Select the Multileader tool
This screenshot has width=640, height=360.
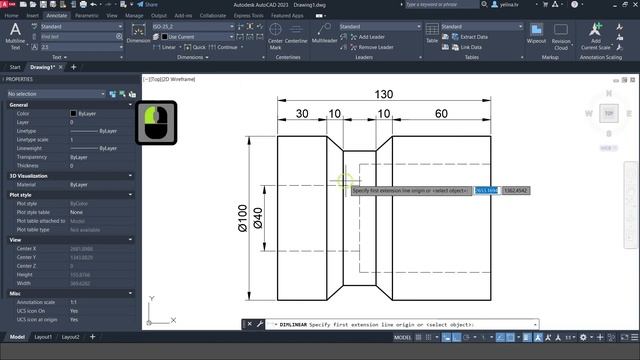click(x=324, y=33)
